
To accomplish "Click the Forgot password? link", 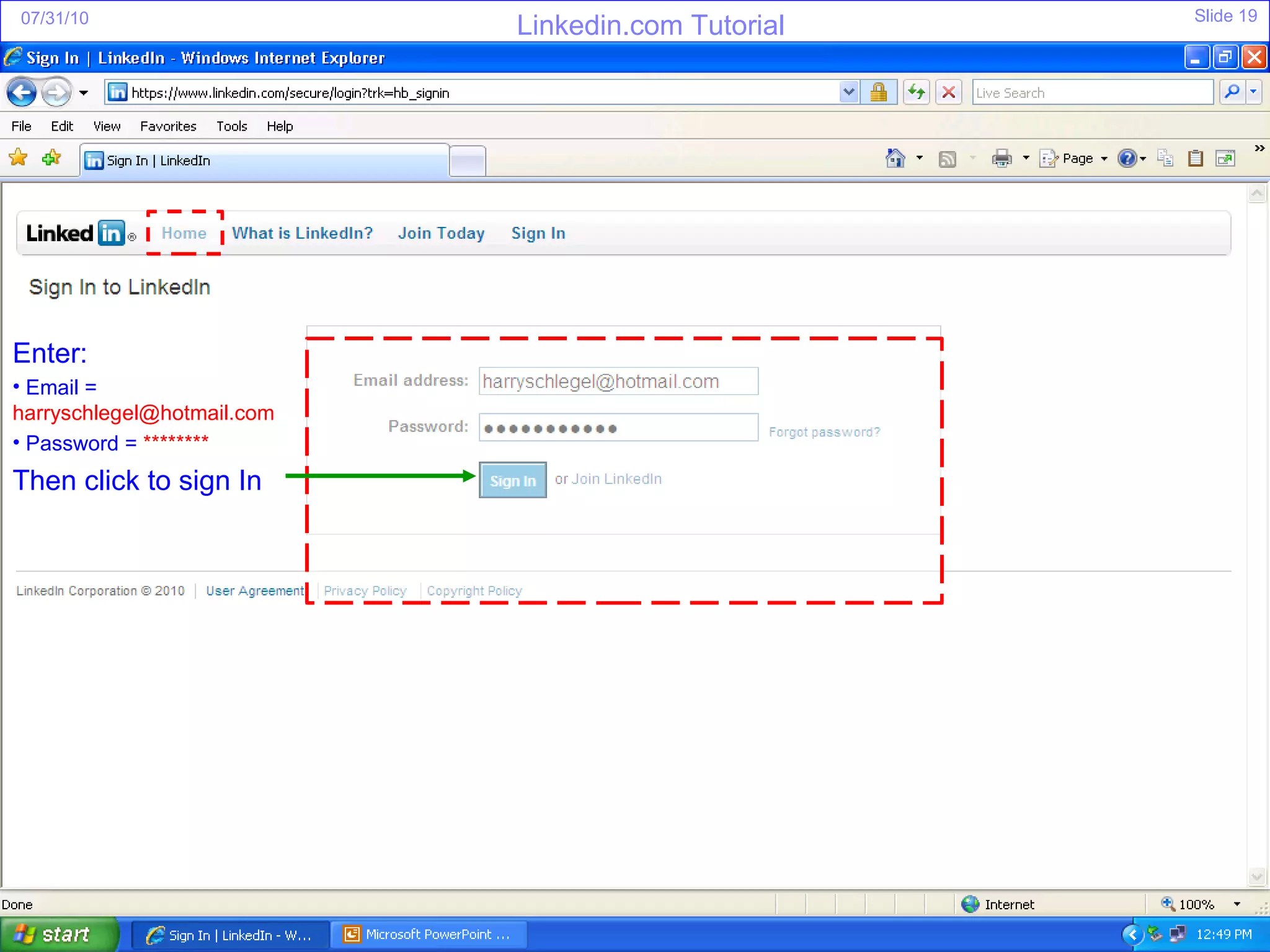I will pyautogui.click(x=824, y=432).
